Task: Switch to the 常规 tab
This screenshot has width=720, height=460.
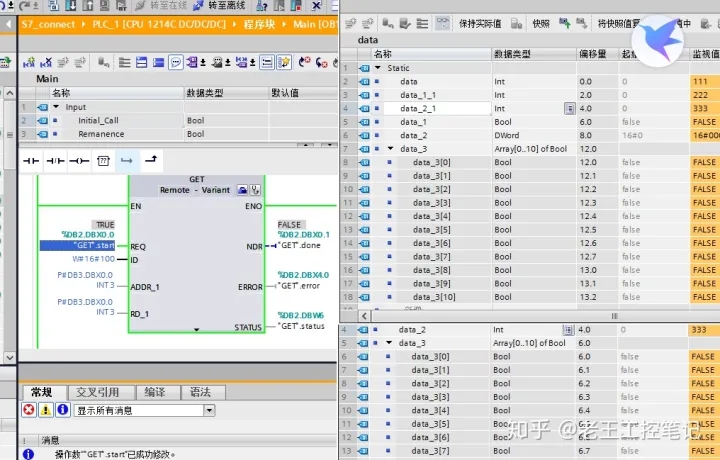Action: point(42,392)
